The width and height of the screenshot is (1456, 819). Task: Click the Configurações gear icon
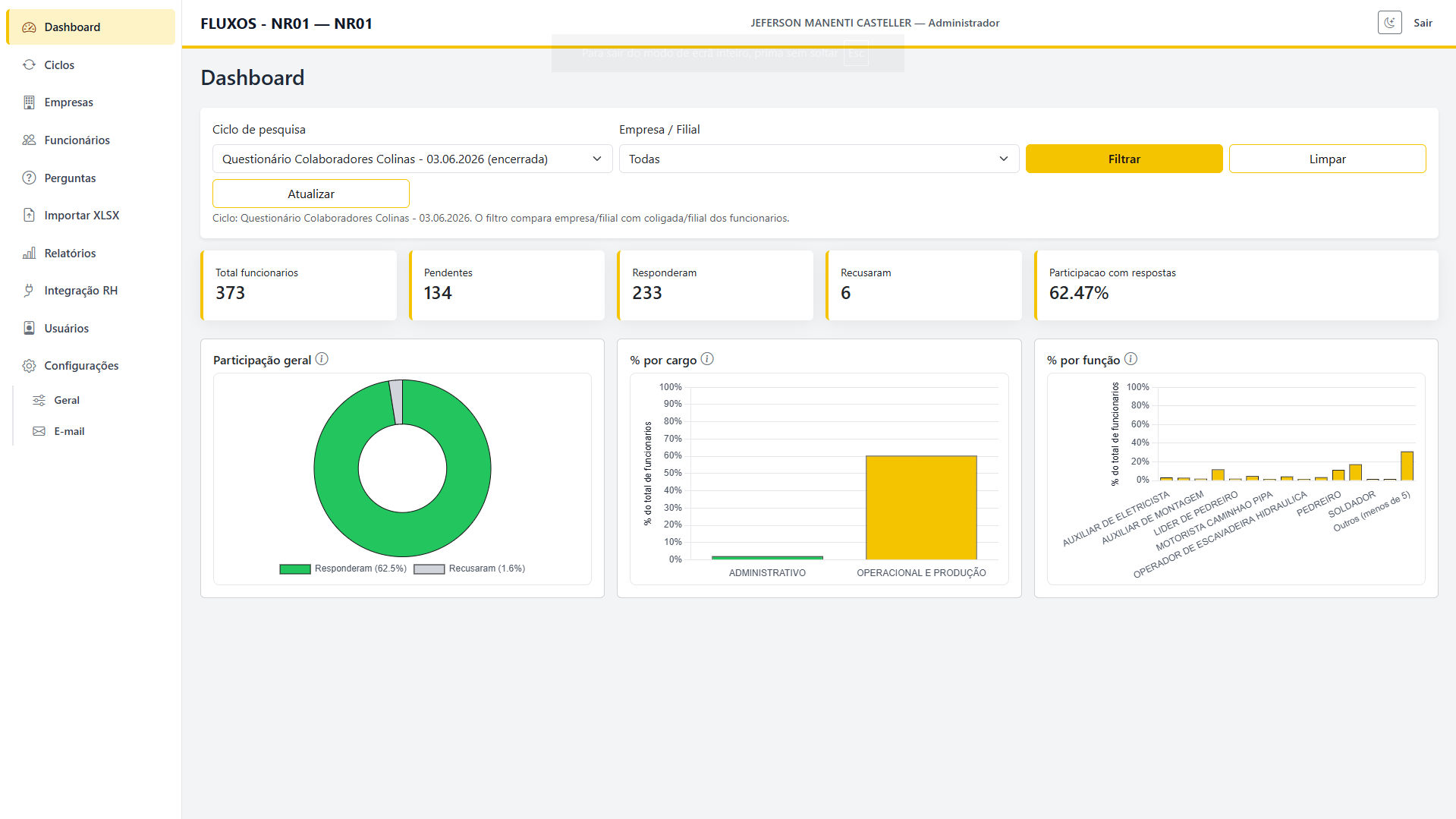tap(29, 366)
